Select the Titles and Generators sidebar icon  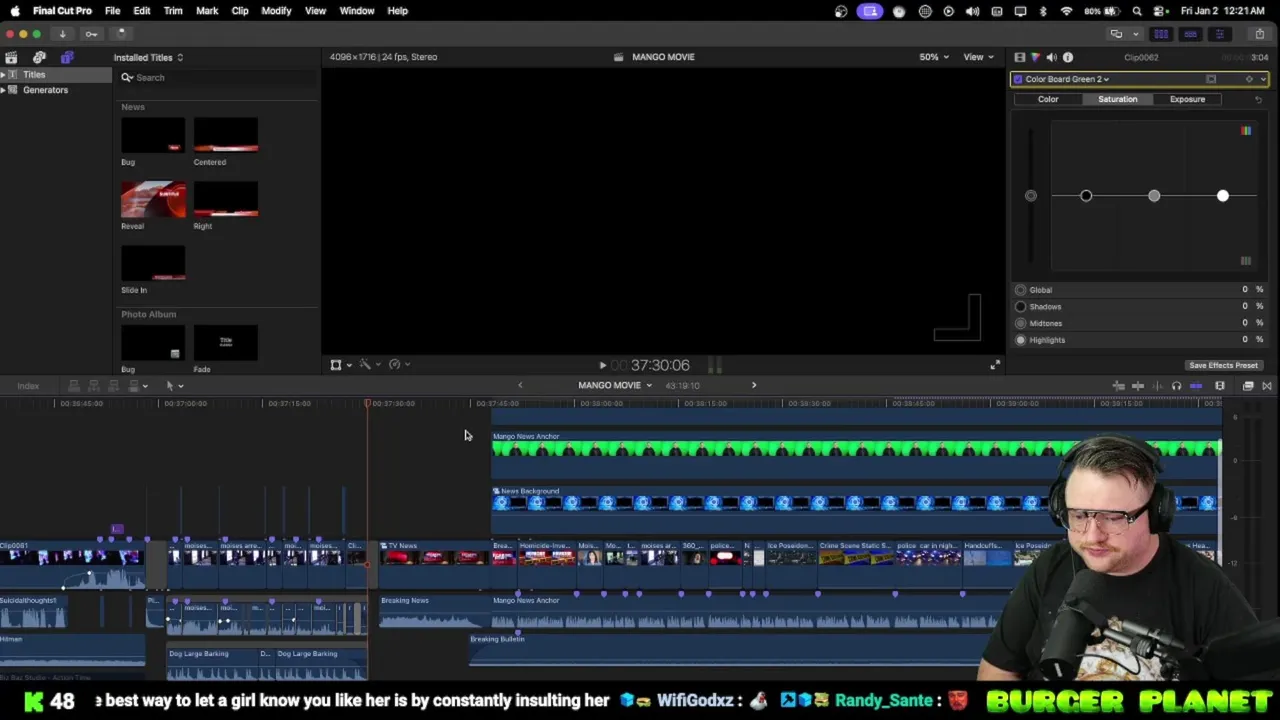click(x=67, y=57)
